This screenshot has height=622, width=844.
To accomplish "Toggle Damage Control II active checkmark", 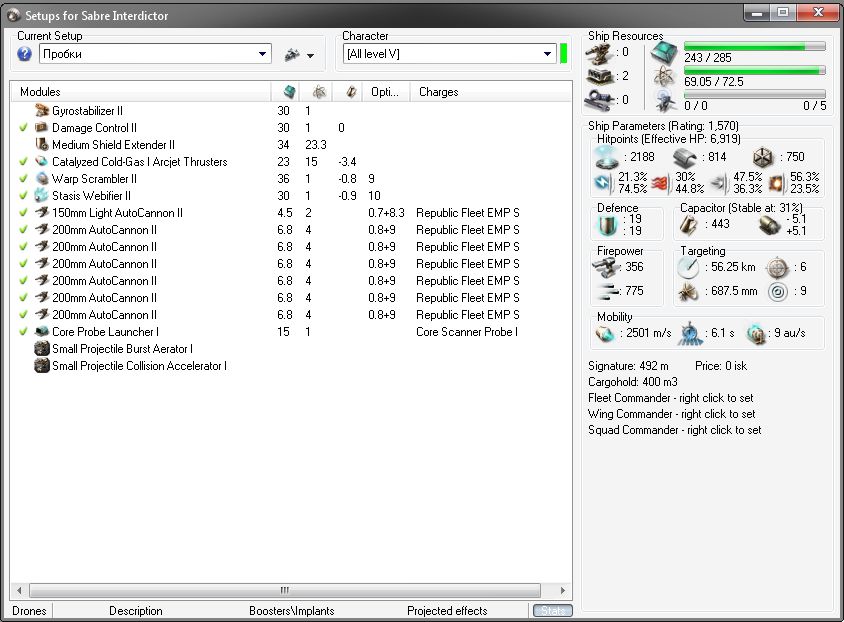I will click(23, 128).
